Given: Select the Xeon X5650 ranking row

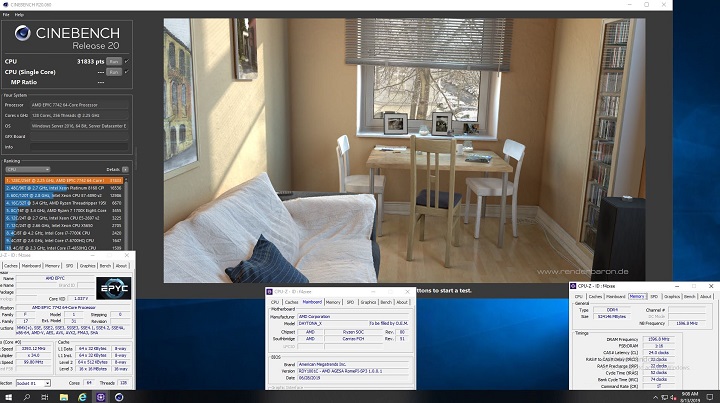Looking at the screenshot, I should coord(63,225).
